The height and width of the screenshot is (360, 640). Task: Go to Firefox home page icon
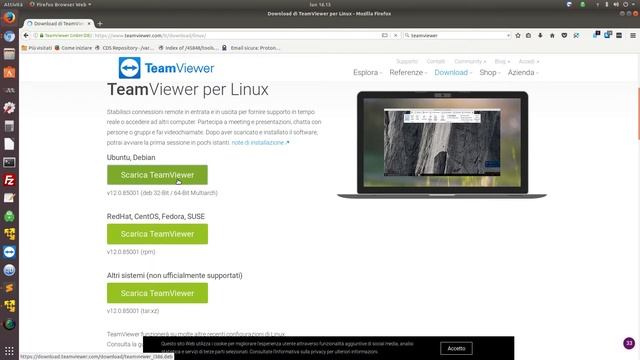(x=552, y=36)
